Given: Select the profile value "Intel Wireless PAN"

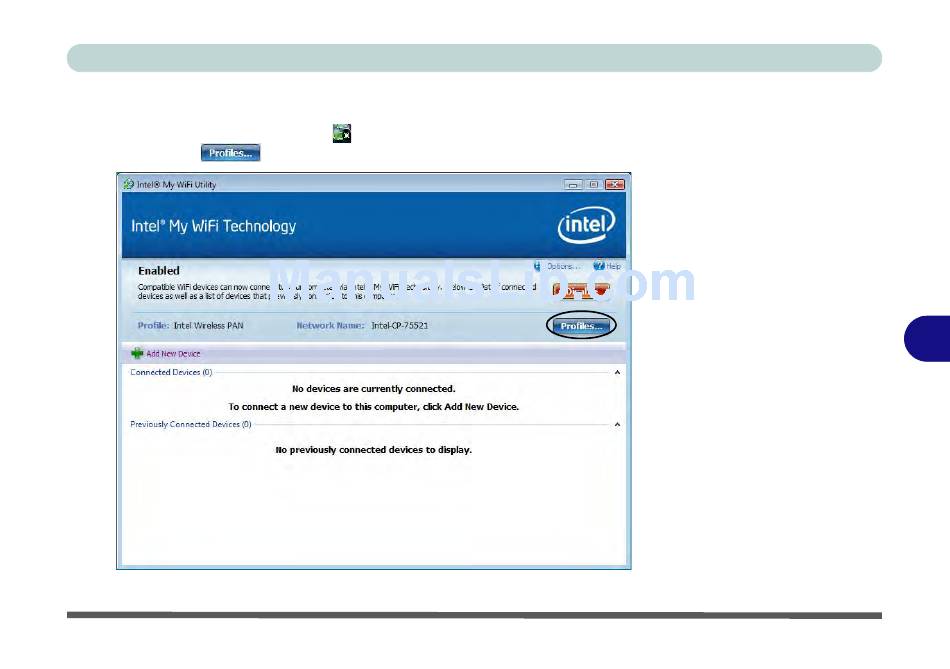Looking at the screenshot, I should [x=208, y=325].
